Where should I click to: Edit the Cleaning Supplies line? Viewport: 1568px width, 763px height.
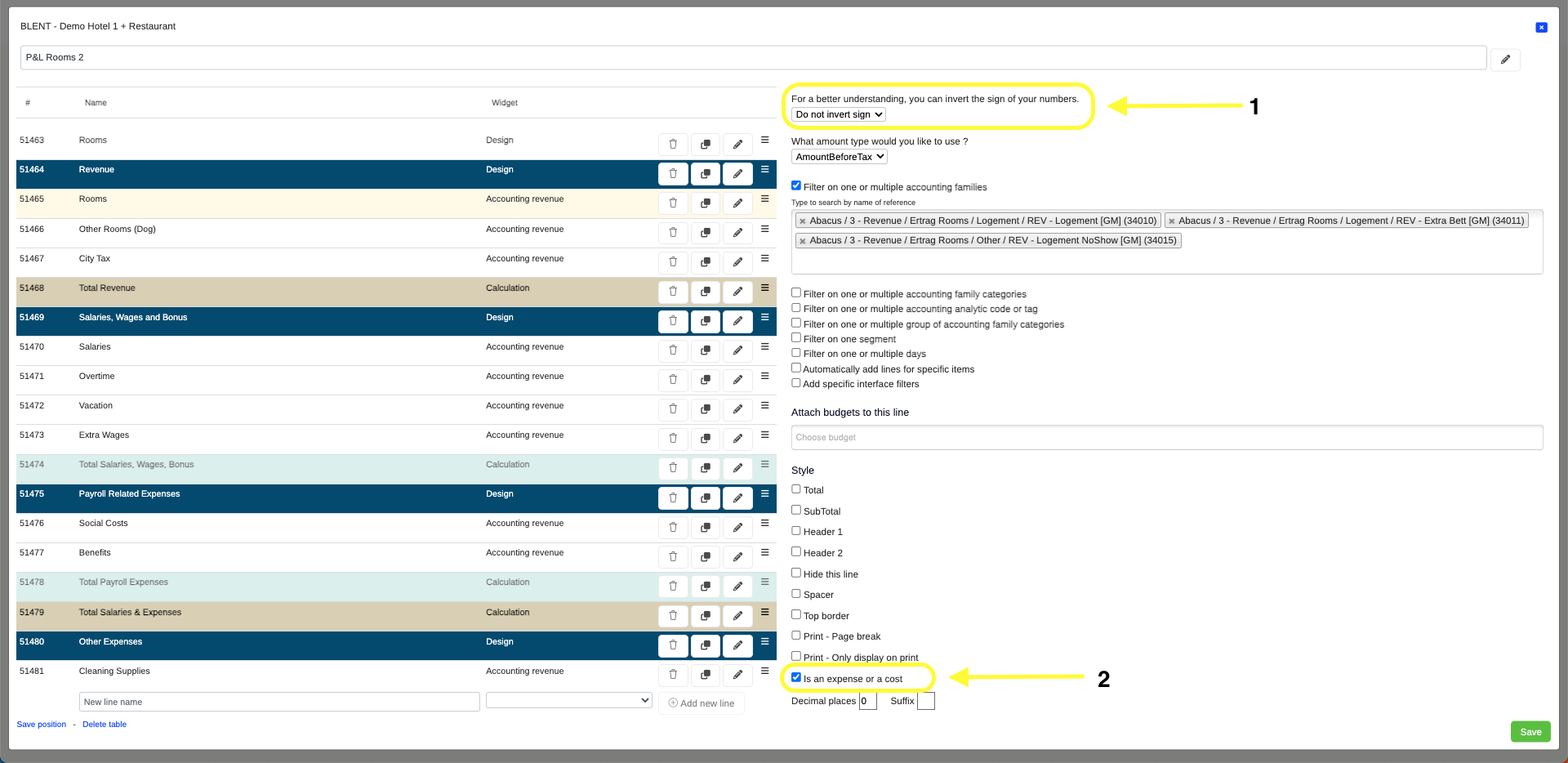[737, 675]
